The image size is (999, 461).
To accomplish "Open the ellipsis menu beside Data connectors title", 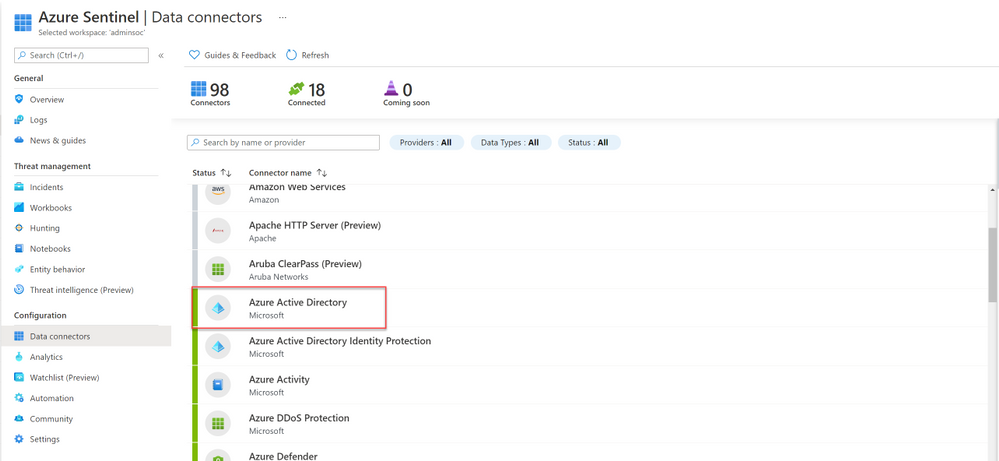I will tap(282, 17).
